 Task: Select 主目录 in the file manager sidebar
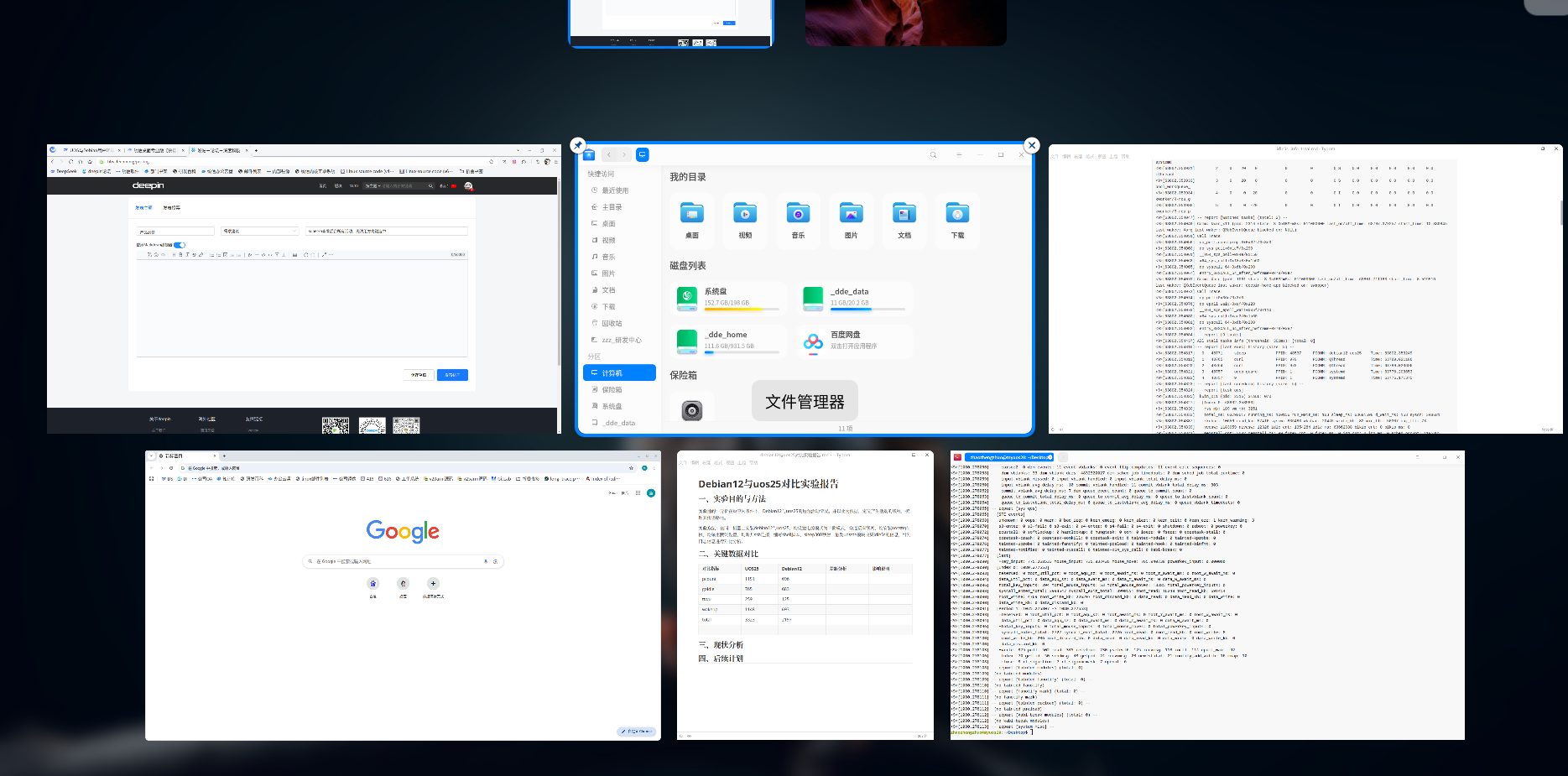(619, 207)
